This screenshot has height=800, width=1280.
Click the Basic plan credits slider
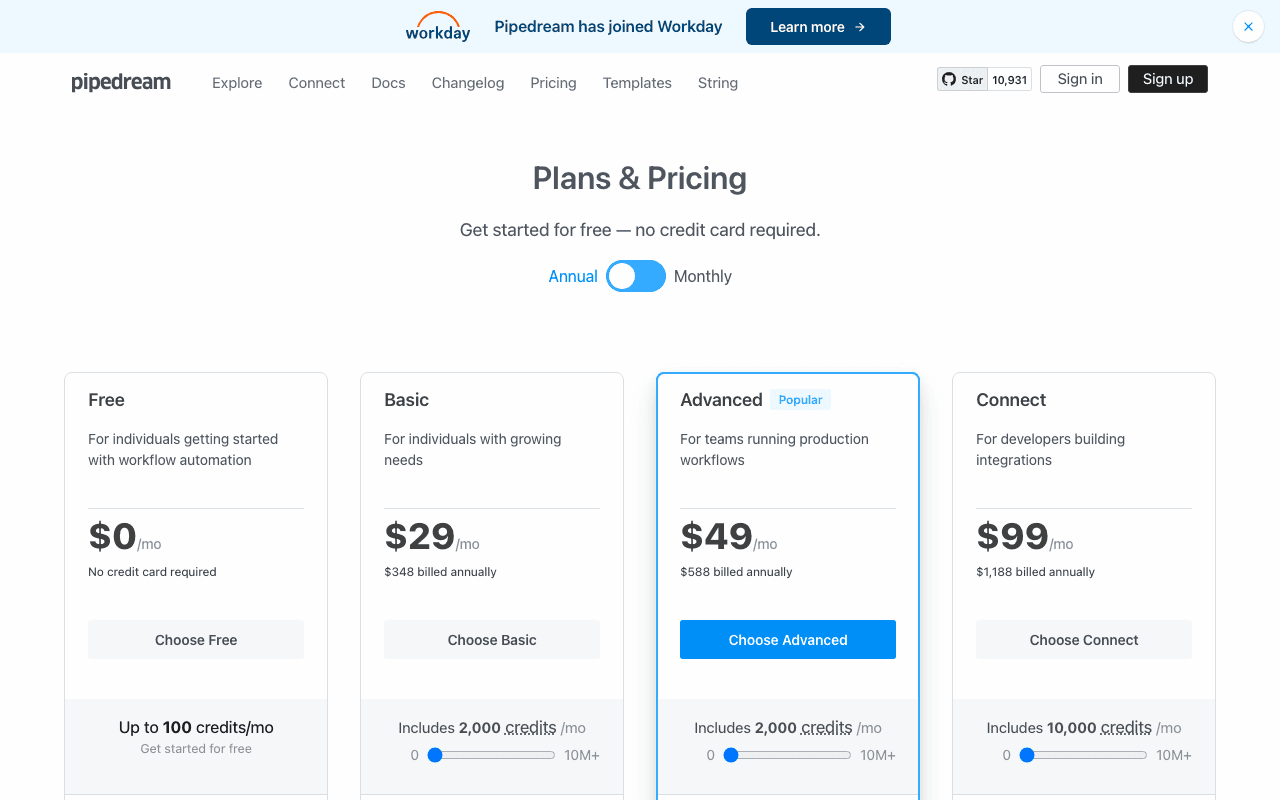click(491, 755)
